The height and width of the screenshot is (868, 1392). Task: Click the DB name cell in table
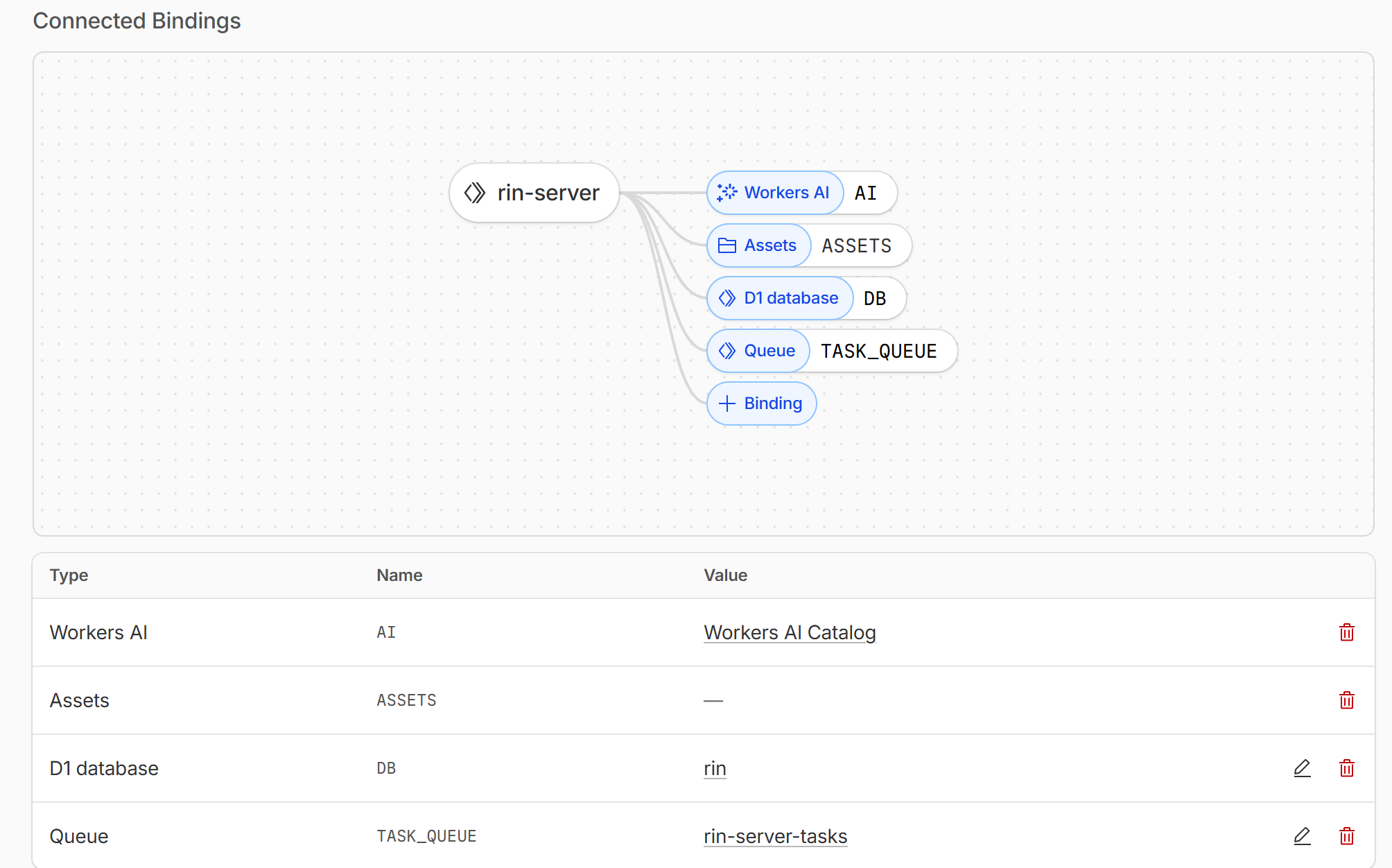click(x=386, y=768)
